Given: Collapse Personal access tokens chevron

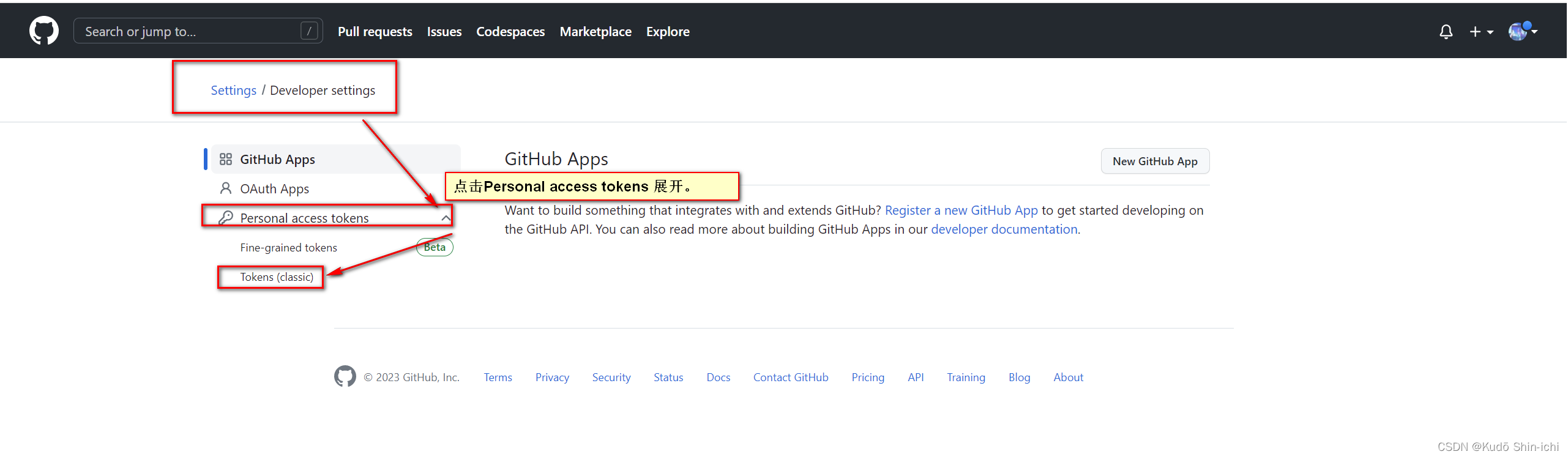Looking at the screenshot, I should click(446, 218).
